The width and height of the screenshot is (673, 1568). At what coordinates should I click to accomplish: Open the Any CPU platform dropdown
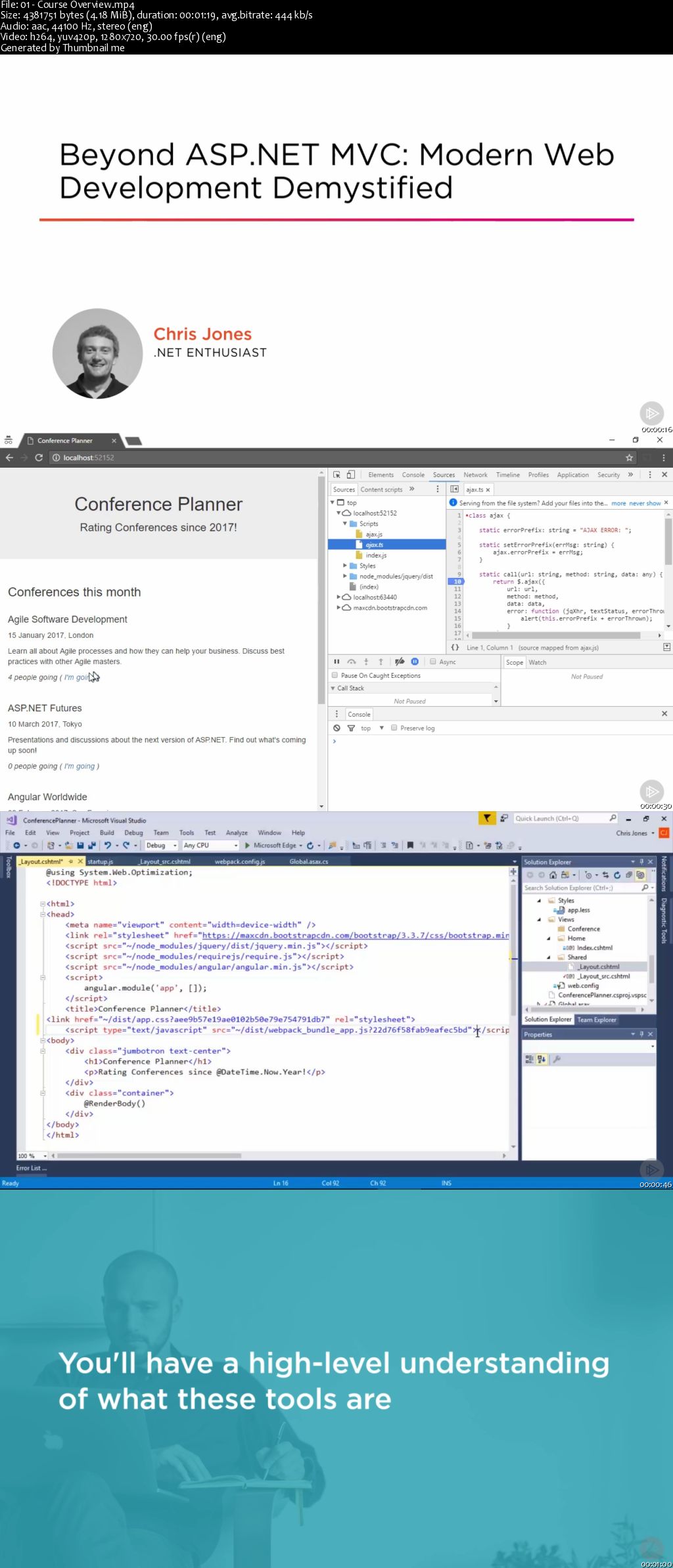pyautogui.click(x=210, y=845)
